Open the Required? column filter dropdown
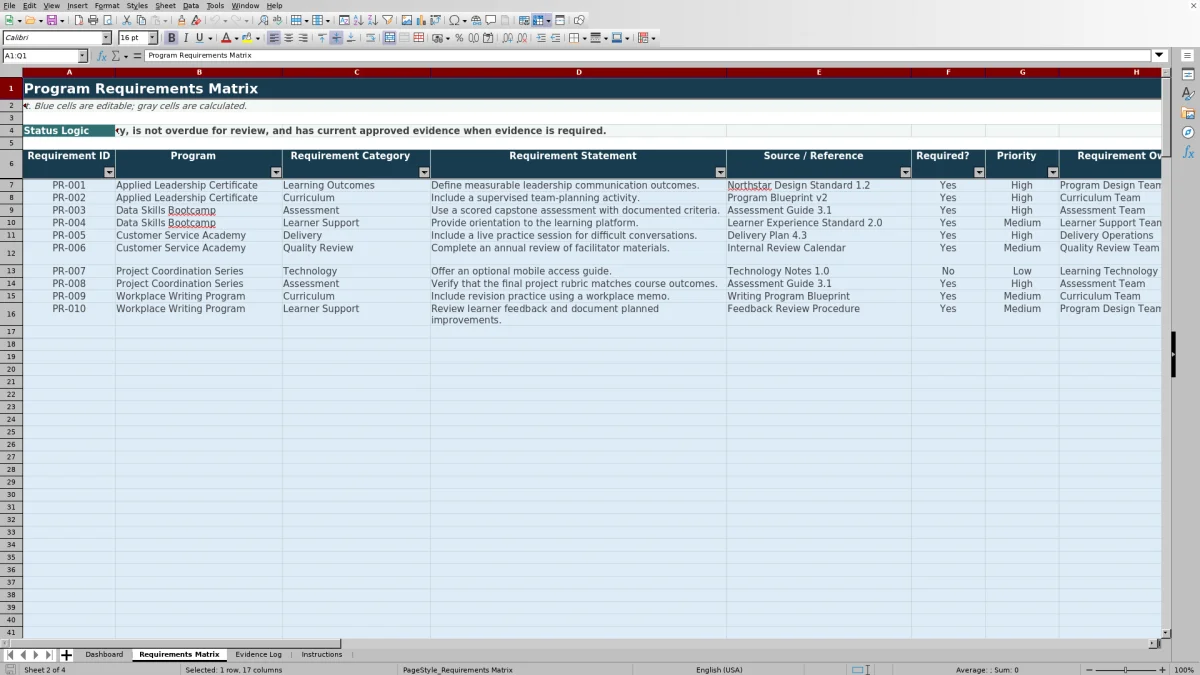 (x=979, y=172)
